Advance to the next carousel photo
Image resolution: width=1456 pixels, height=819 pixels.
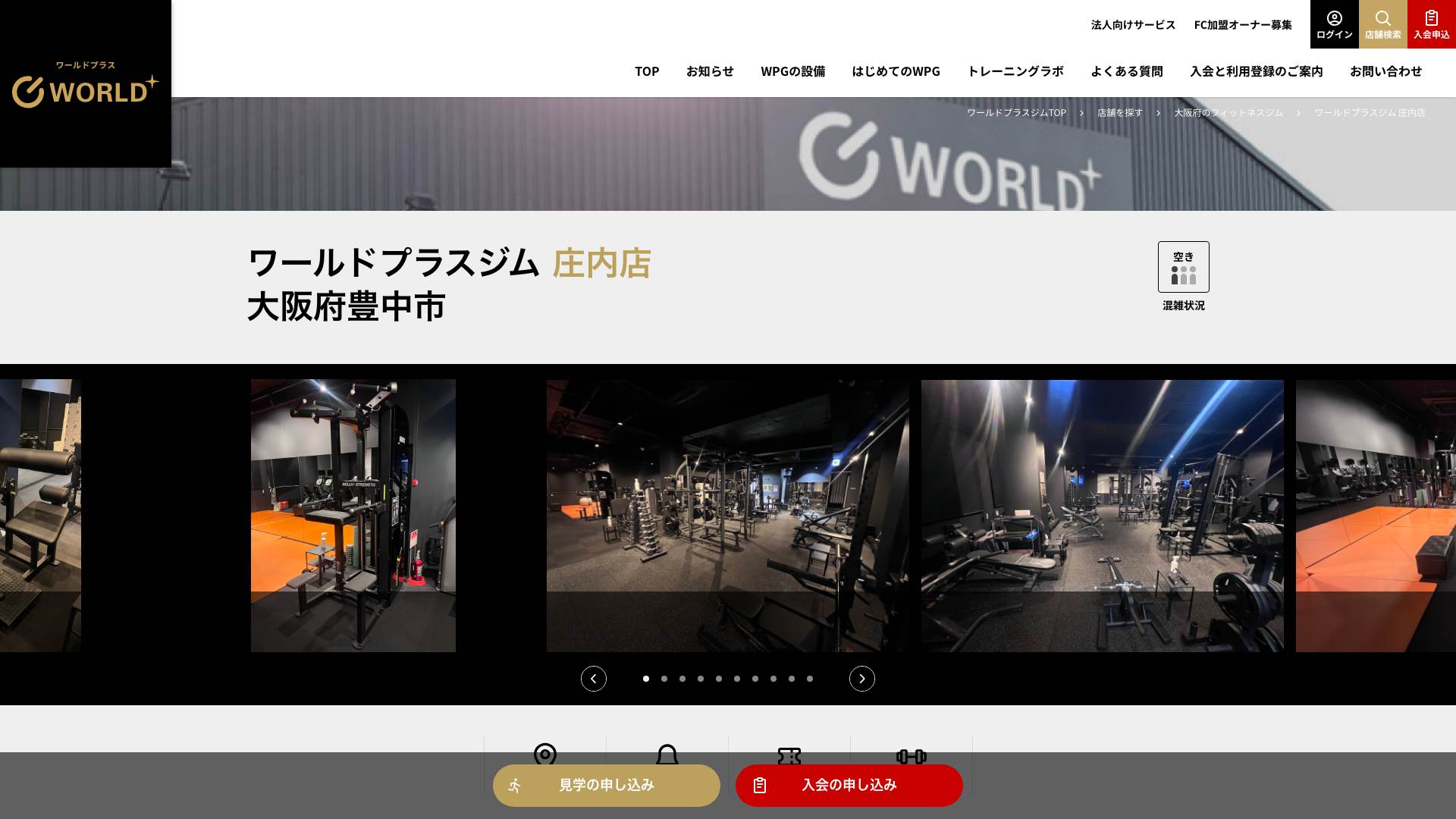[x=862, y=679]
